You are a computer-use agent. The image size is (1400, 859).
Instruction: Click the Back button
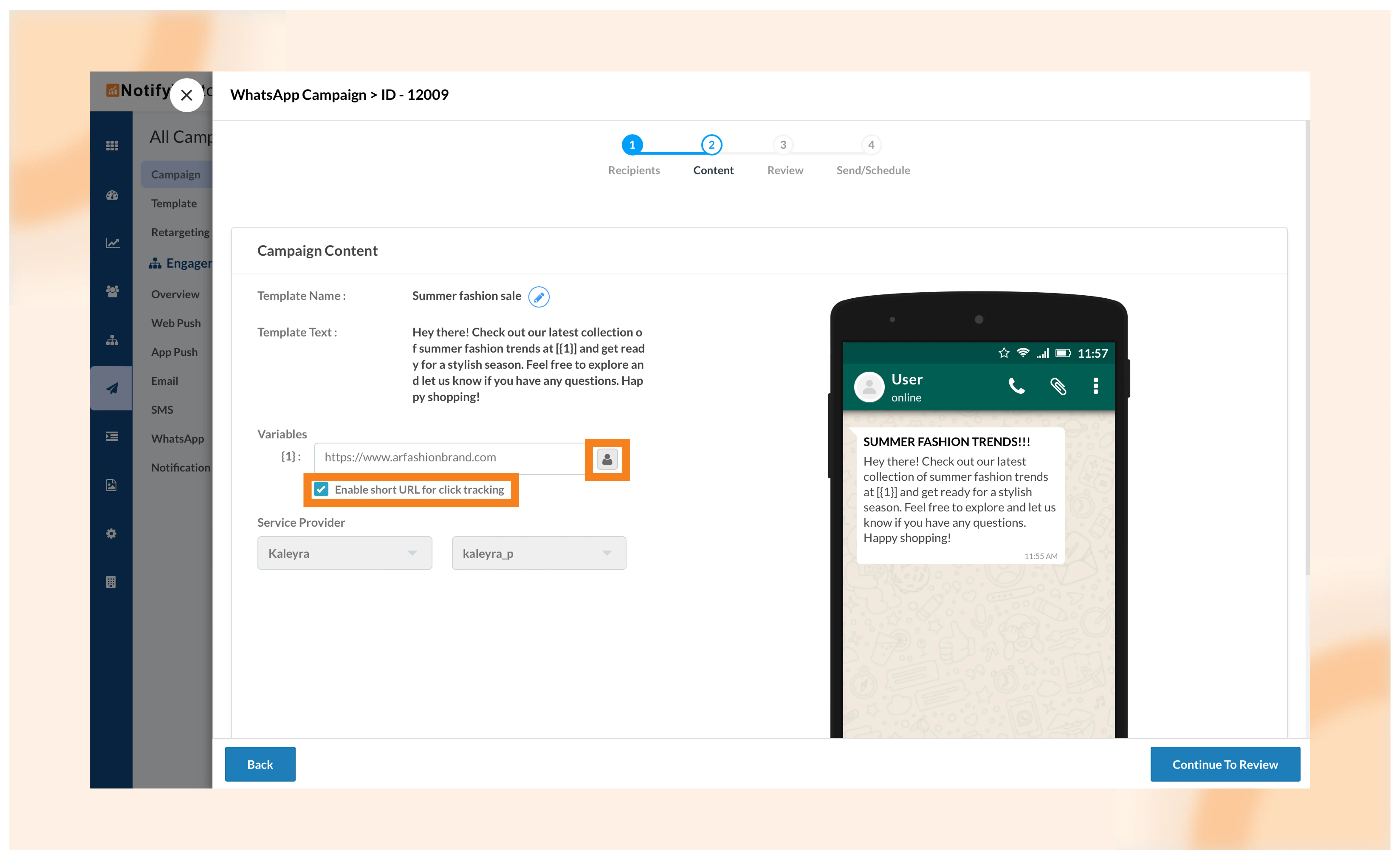(260, 764)
